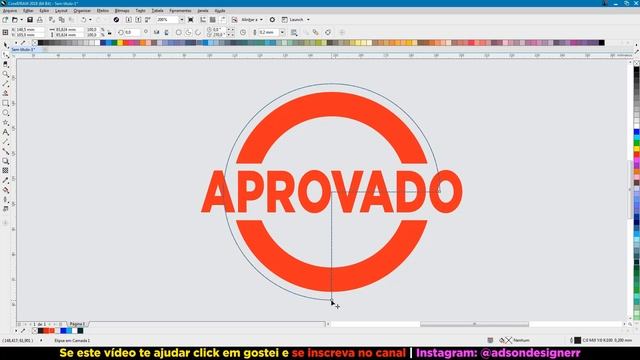The image size is (640, 360).
Task: Toggle Show rulers button
Action: (203, 20)
